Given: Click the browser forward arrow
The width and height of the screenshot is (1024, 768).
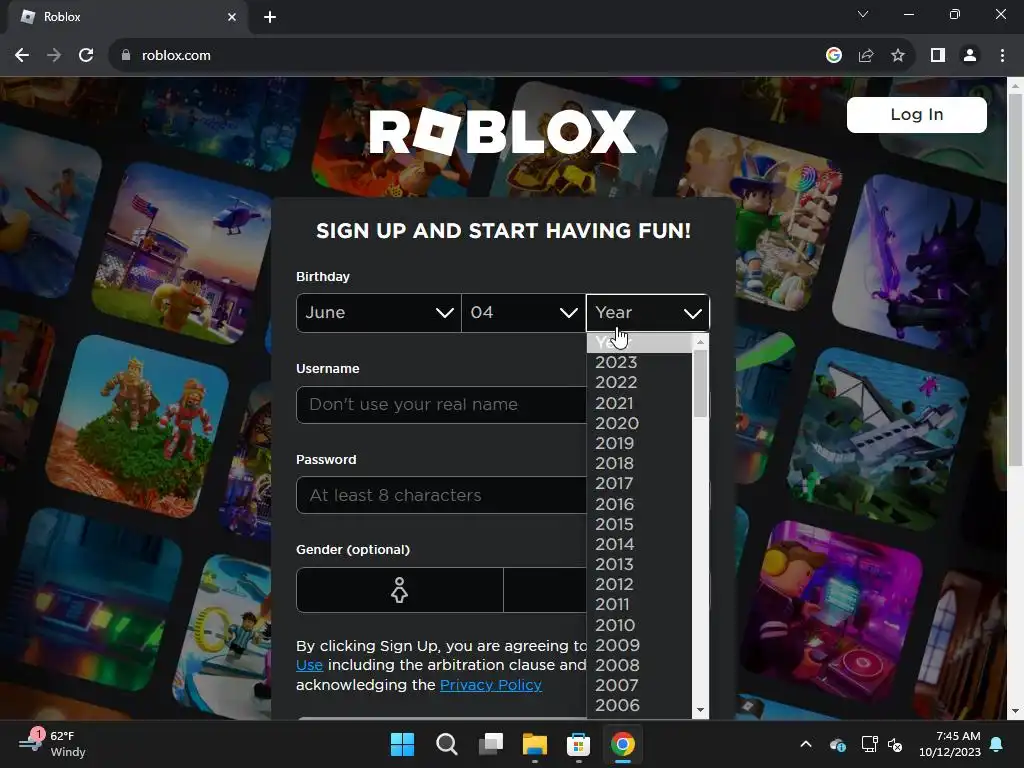Looking at the screenshot, I should 54,56.
